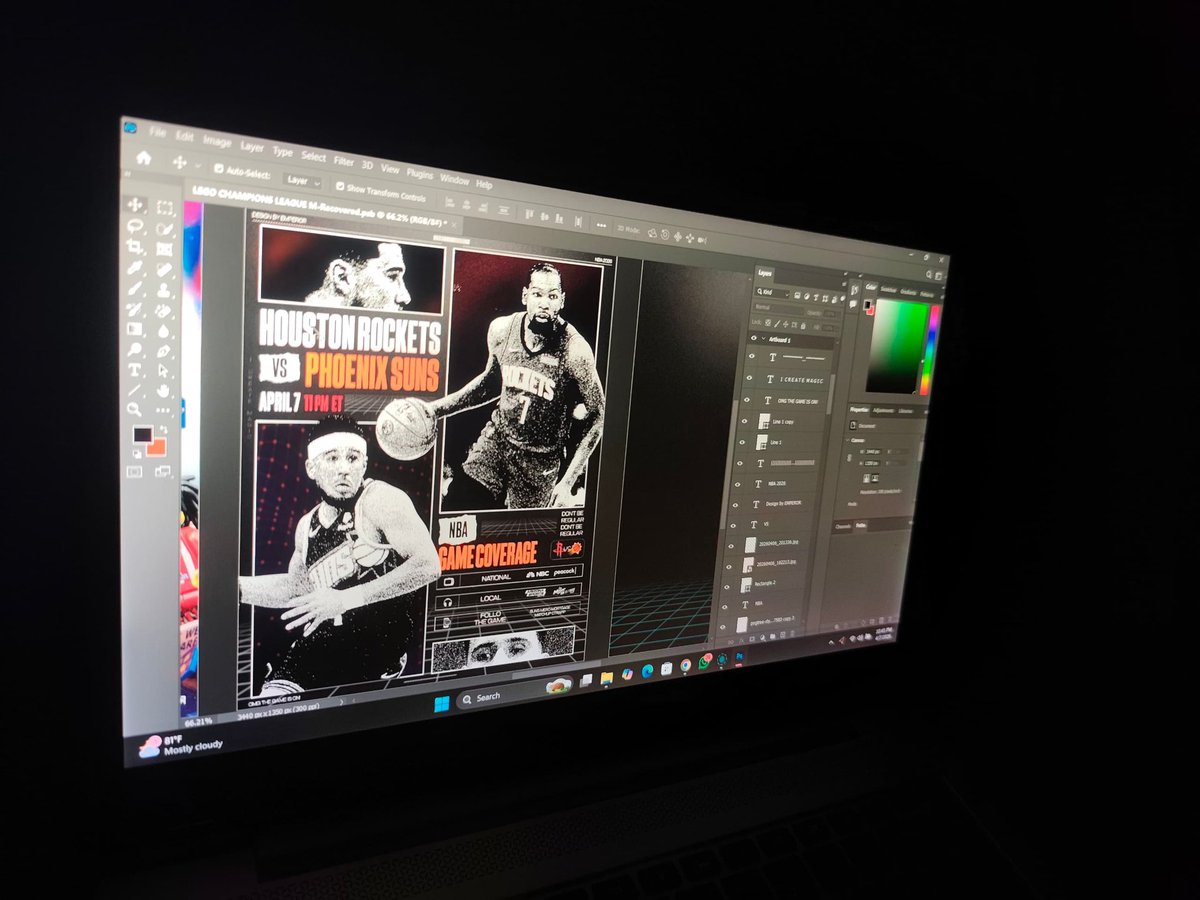Hide the Line 1 copy layer
Screen dimensions: 1200x900
coord(744,420)
